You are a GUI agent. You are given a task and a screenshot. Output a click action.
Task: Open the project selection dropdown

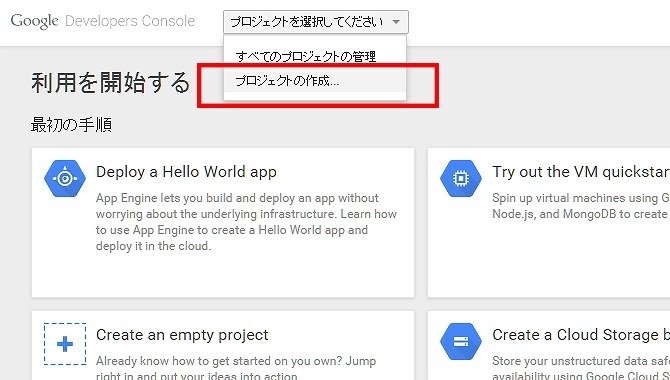point(315,22)
